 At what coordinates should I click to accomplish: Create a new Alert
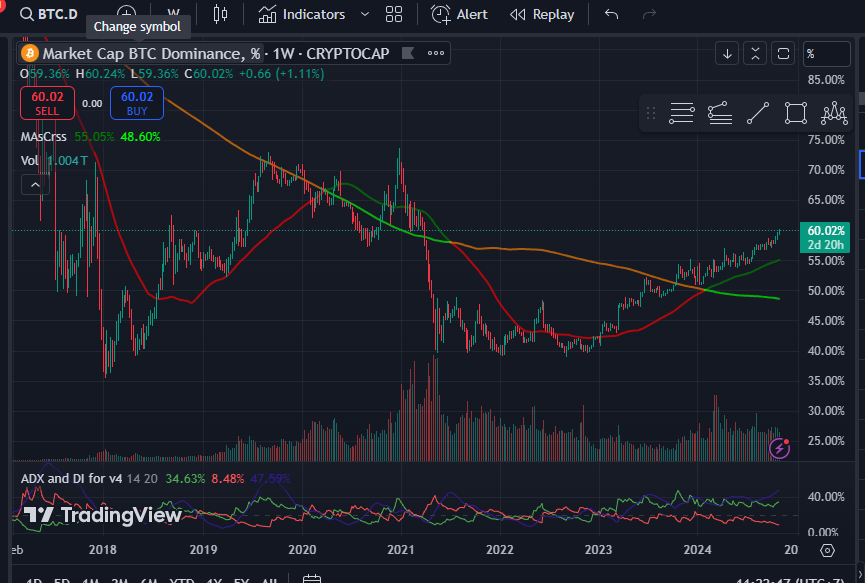pos(460,14)
